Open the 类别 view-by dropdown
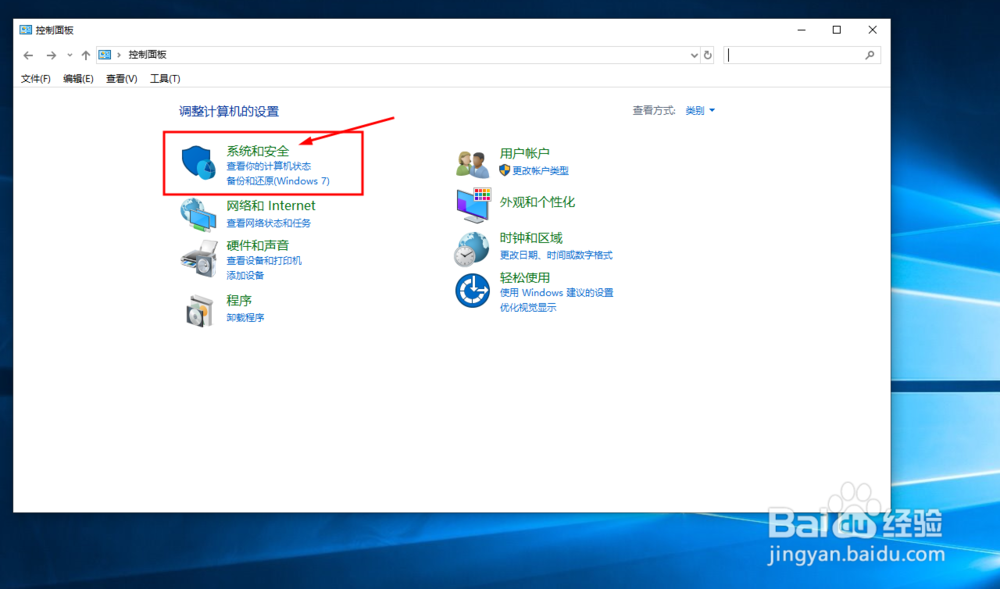 [700, 110]
